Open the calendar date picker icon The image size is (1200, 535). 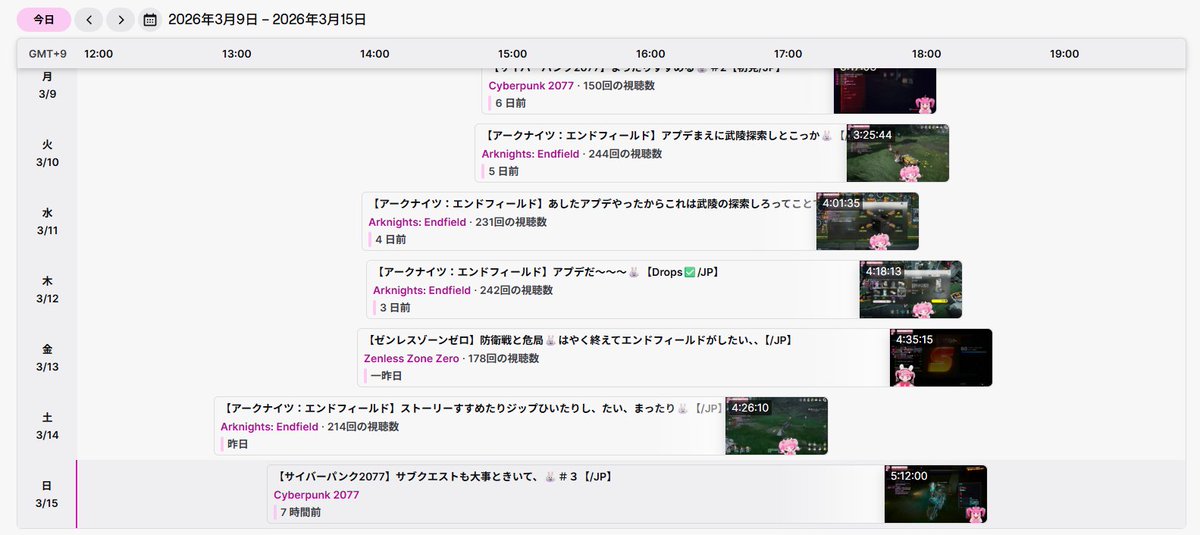click(x=150, y=20)
